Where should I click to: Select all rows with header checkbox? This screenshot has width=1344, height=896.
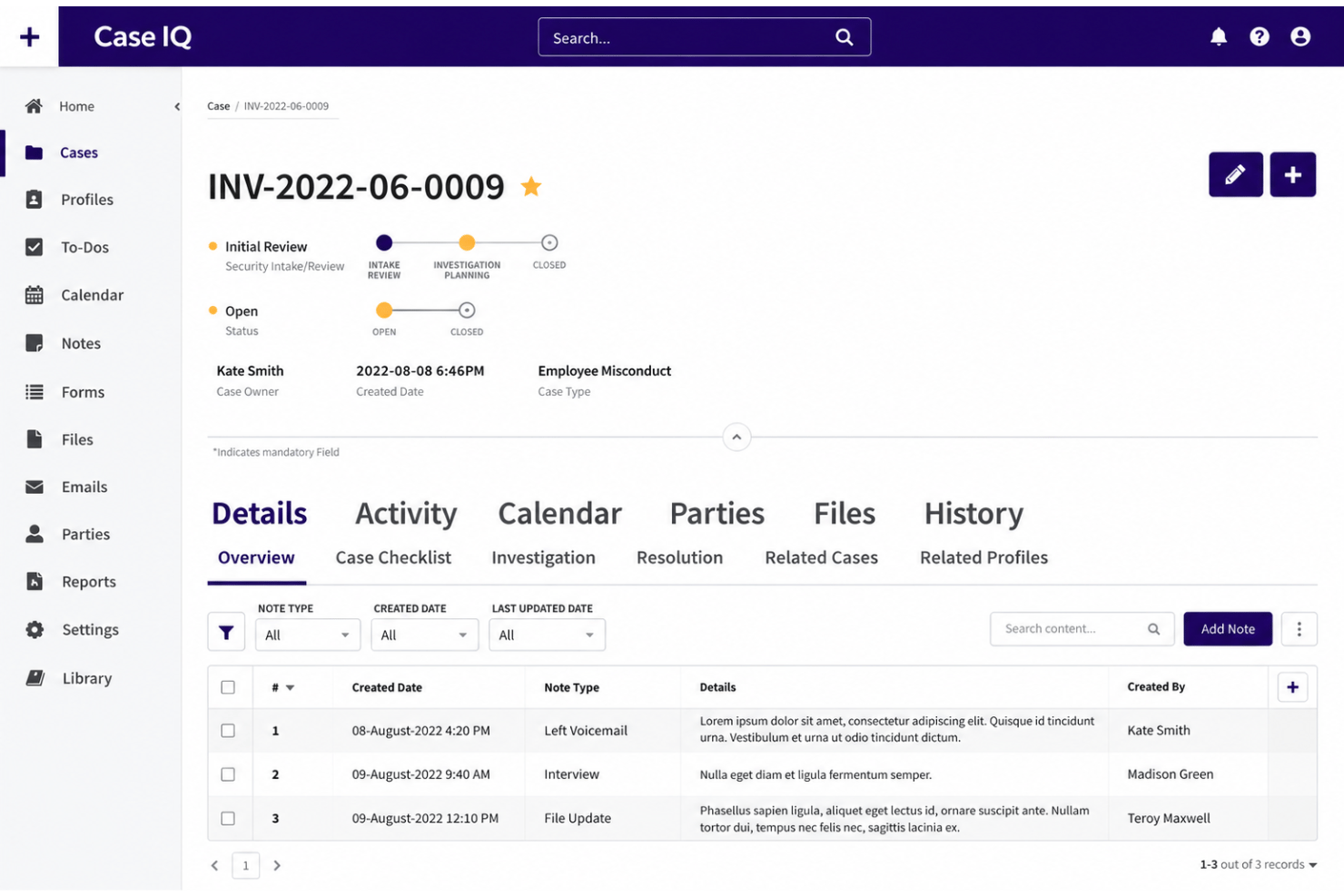click(x=228, y=687)
